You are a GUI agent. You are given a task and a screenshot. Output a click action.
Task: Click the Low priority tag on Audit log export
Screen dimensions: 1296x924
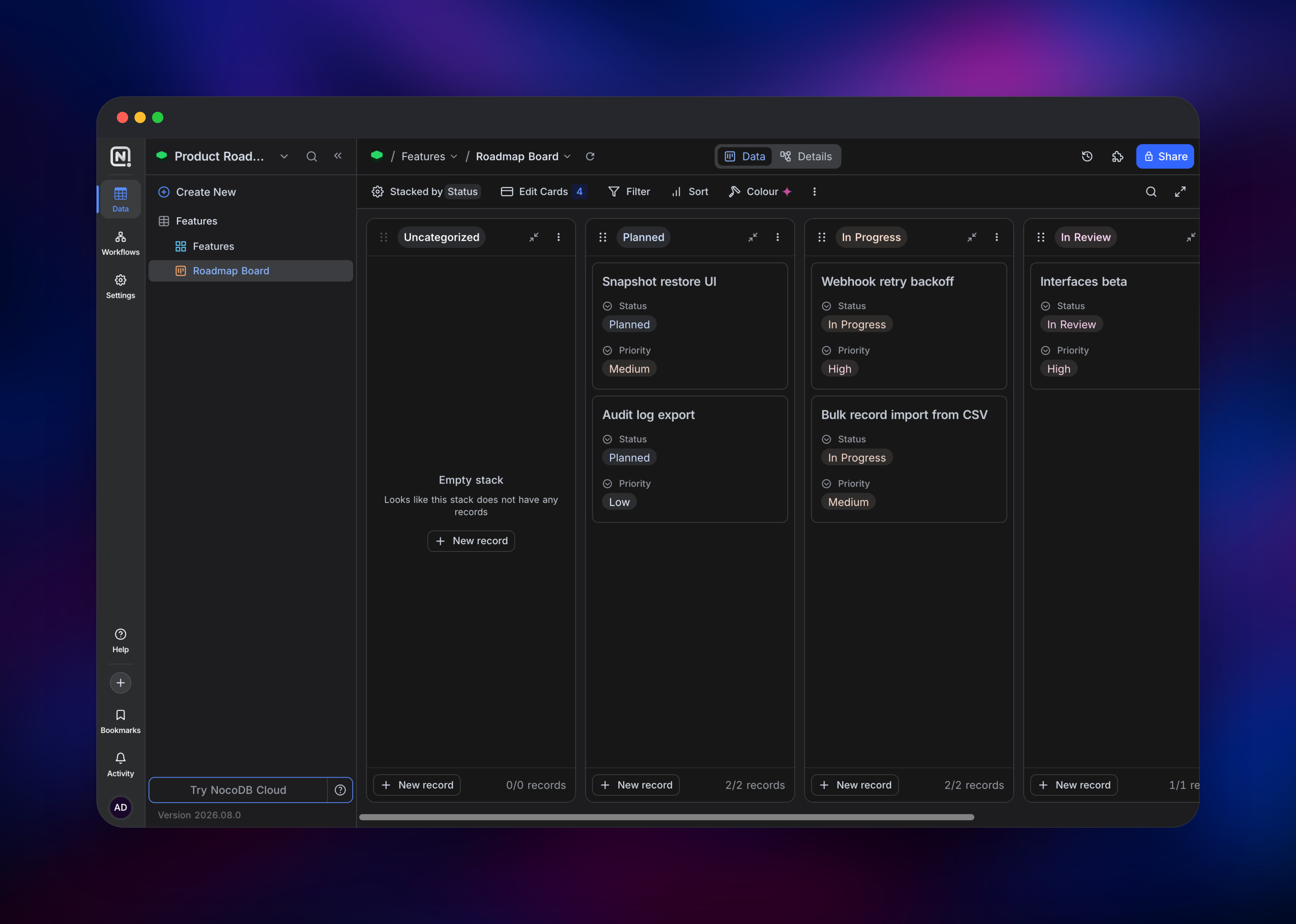[619, 502]
